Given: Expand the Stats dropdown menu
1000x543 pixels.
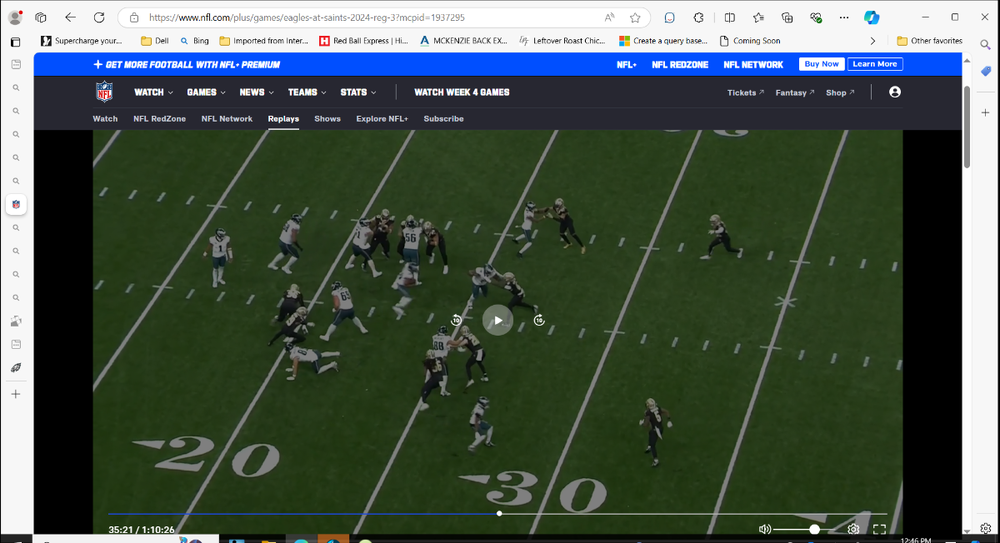Looking at the screenshot, I should 358,92.
